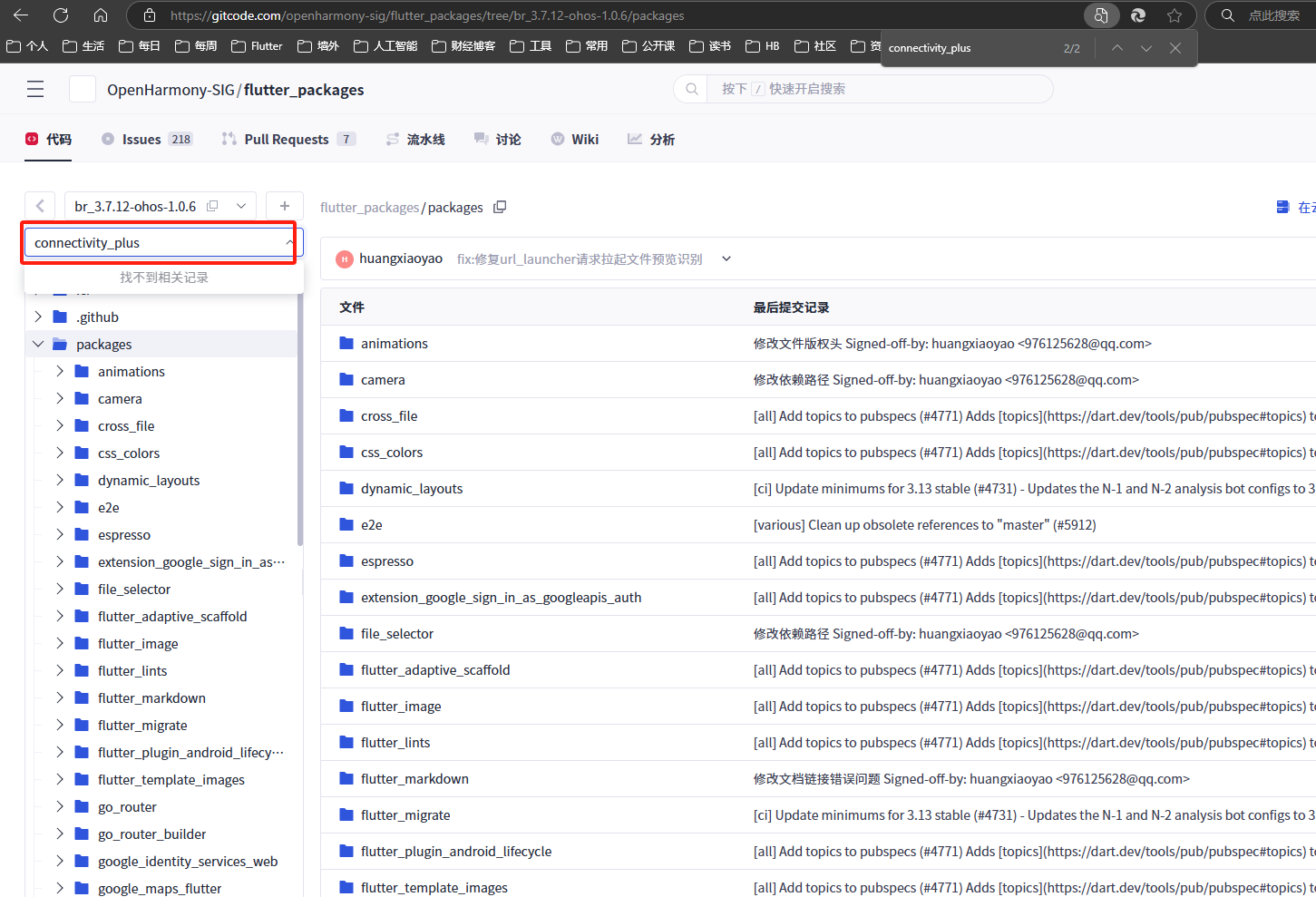Click the search magnifier in quick search box
The width and height of the screenshot is (1316, 897).
pos(692,89)
